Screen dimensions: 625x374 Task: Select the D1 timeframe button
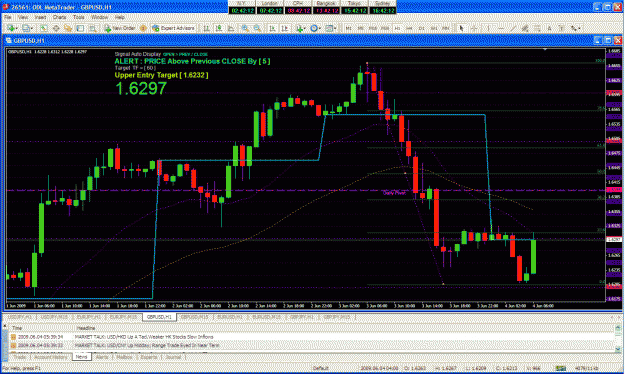point(421,28)
